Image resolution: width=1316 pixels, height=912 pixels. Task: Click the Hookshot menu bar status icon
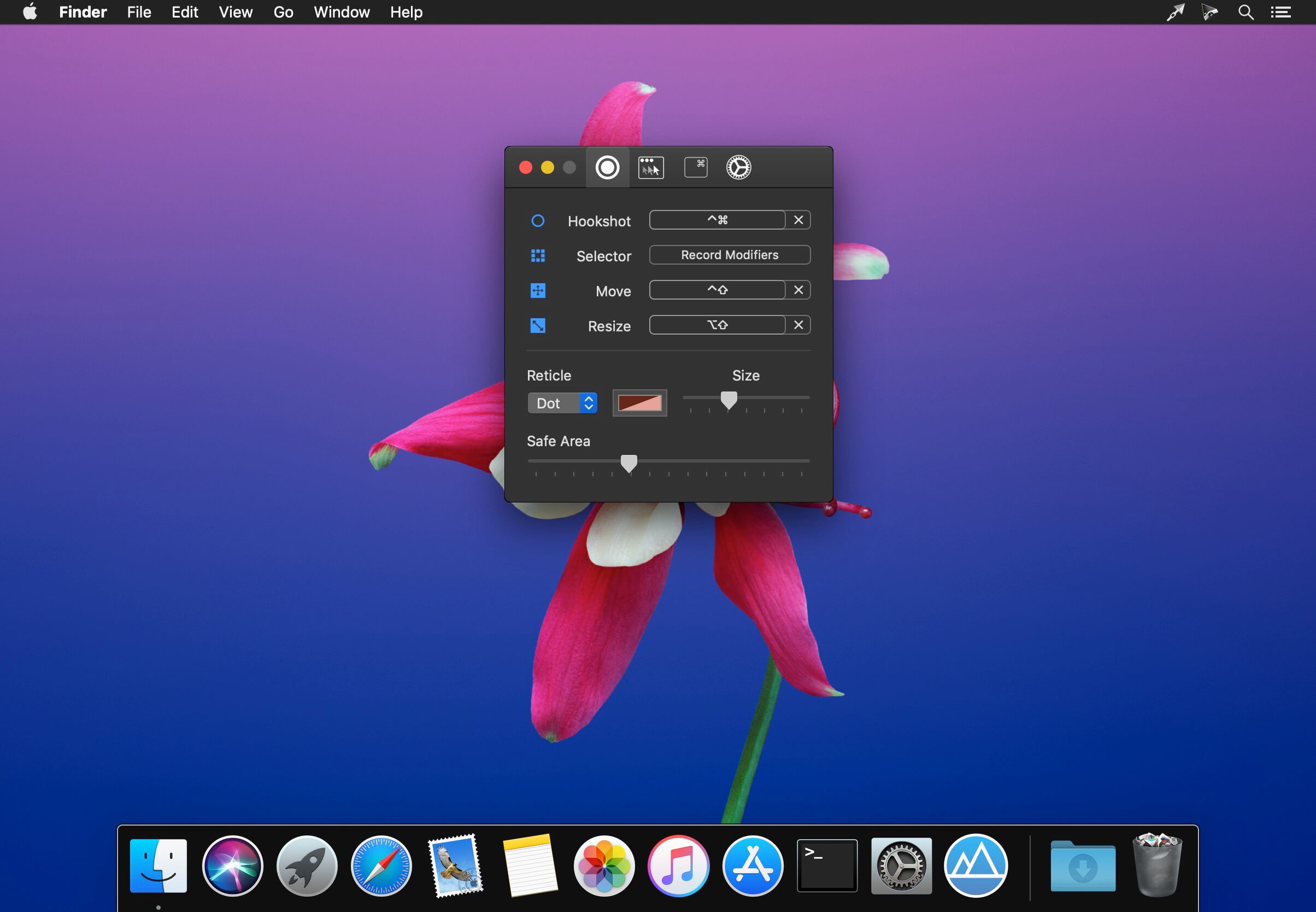click(x=1175, y=12)
